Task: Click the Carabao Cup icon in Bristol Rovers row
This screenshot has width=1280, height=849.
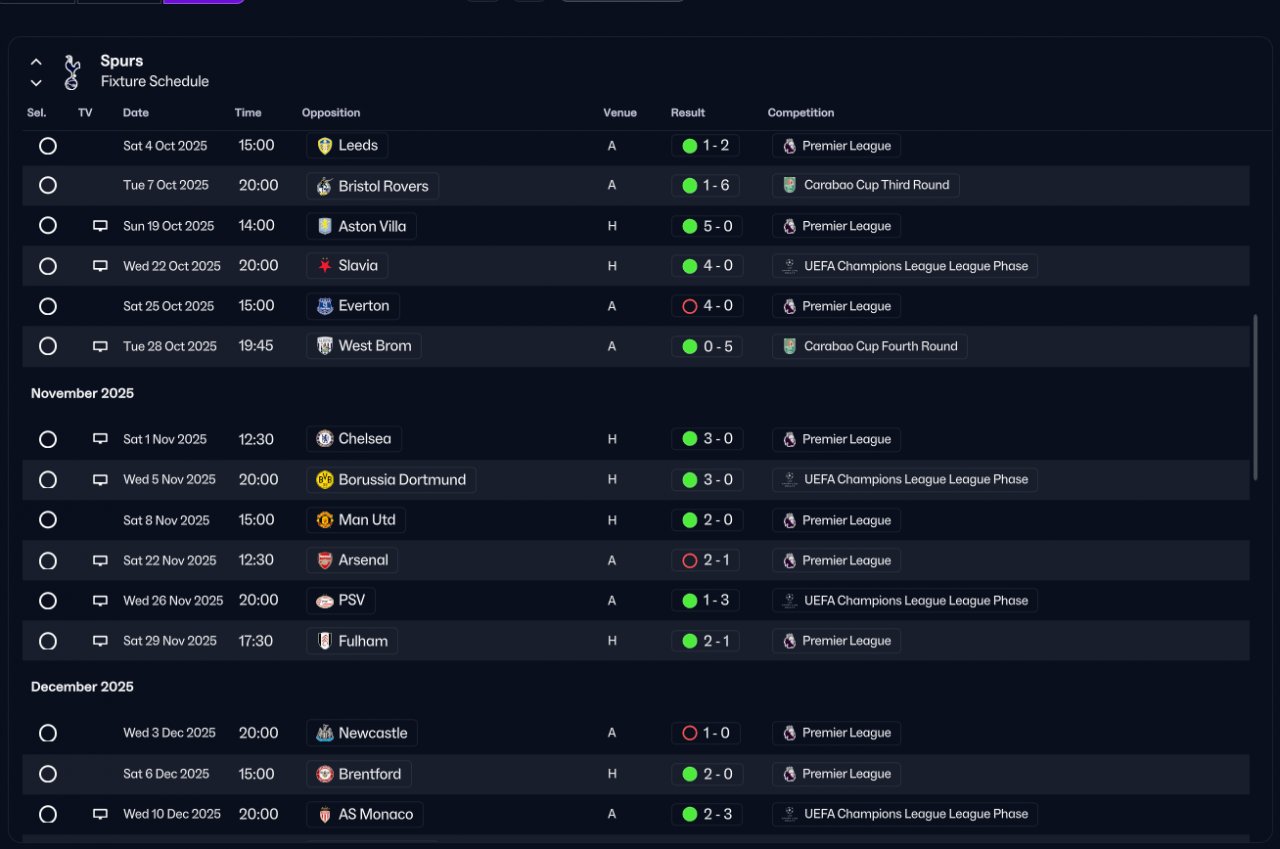Action: coord(790,186)
